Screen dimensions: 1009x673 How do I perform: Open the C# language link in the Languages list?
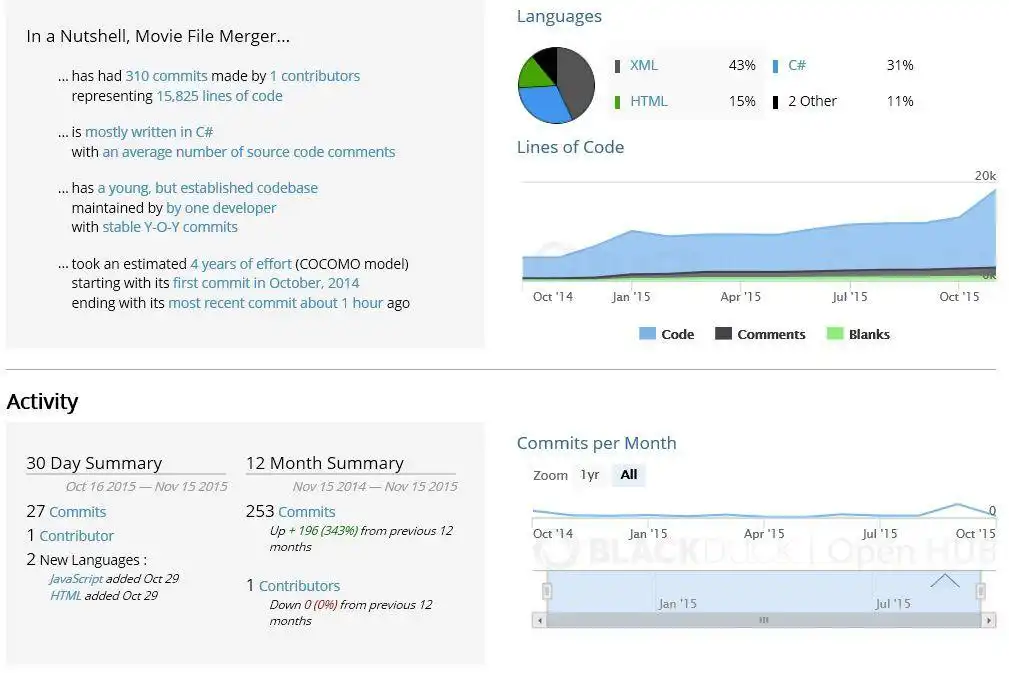point(797,65)
